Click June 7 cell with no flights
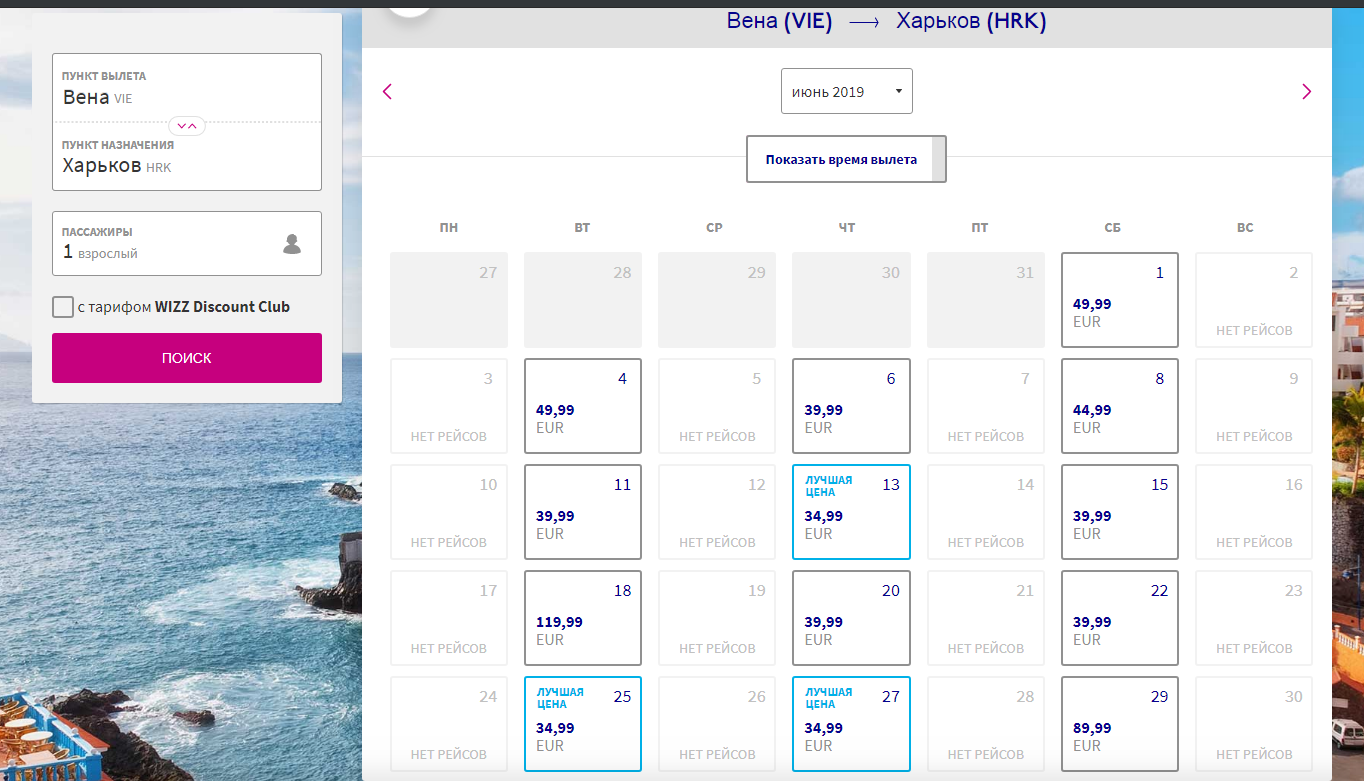The height and width of the screenshot is (781, 1364). pos(986,406)
